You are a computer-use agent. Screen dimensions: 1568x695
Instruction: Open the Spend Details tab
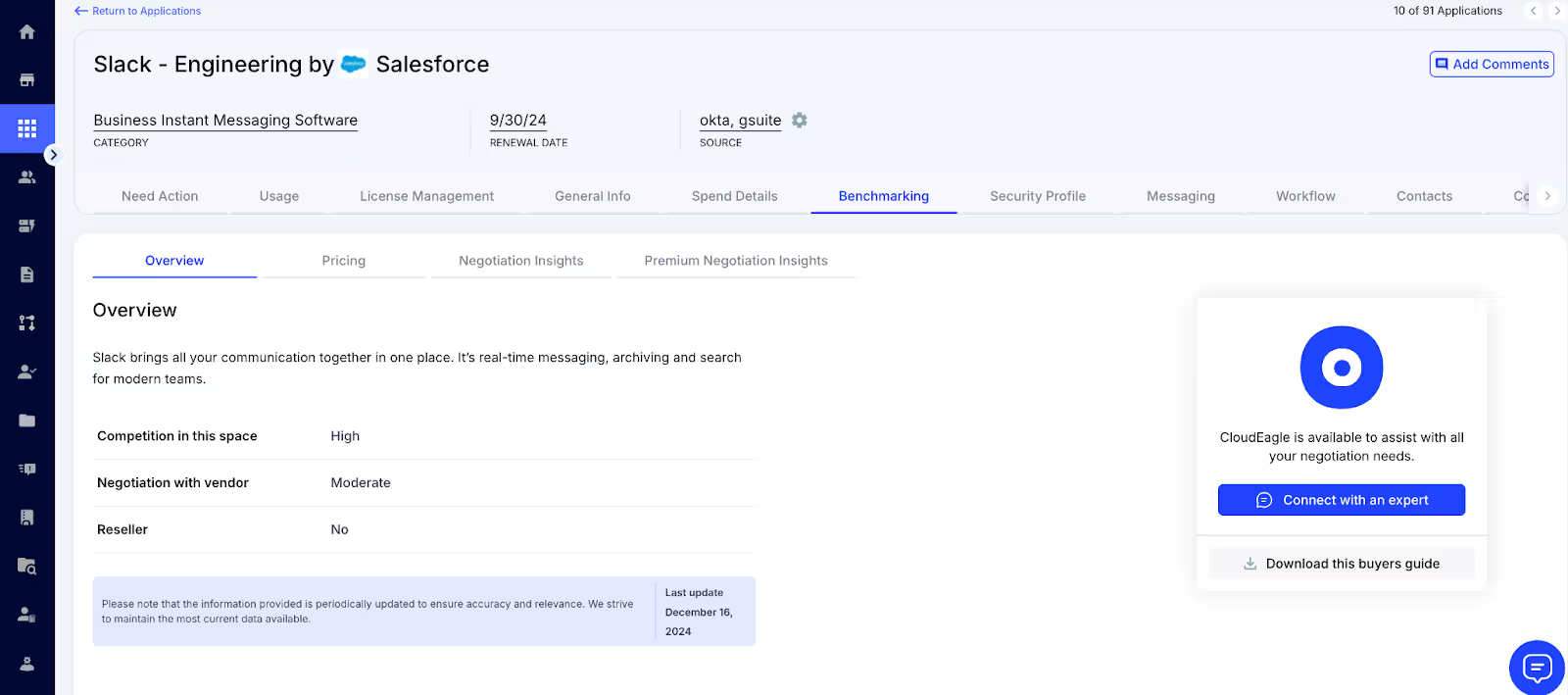[735, 196]
